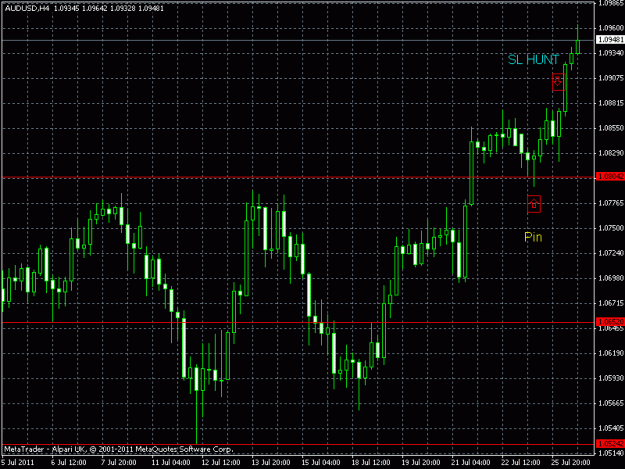Click price axis label 1.07500

point(611,228)
